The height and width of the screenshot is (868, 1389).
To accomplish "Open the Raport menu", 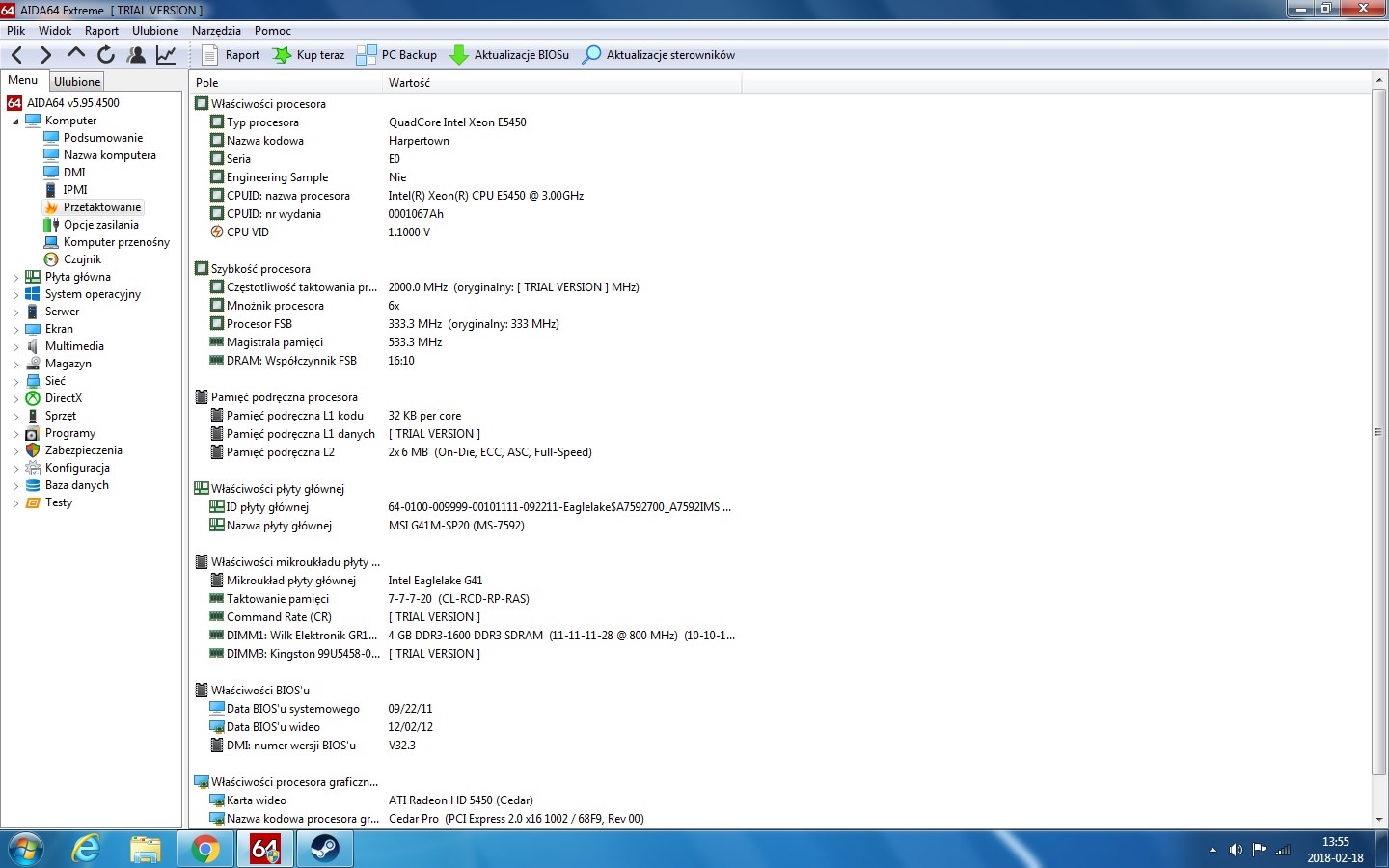I will tap(101, 31).
